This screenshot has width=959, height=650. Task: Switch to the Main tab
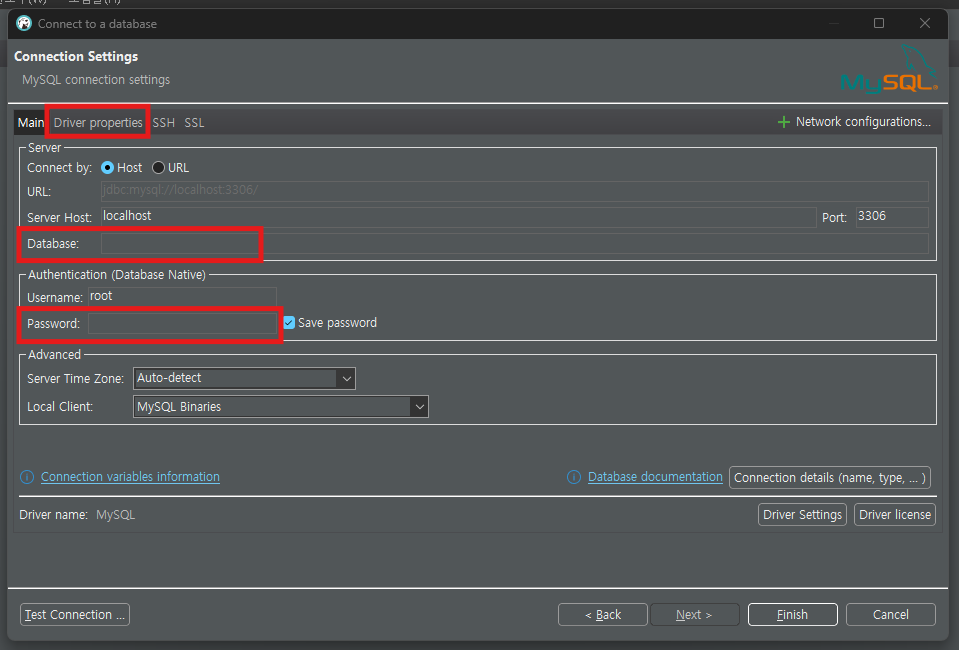[31, 122]
